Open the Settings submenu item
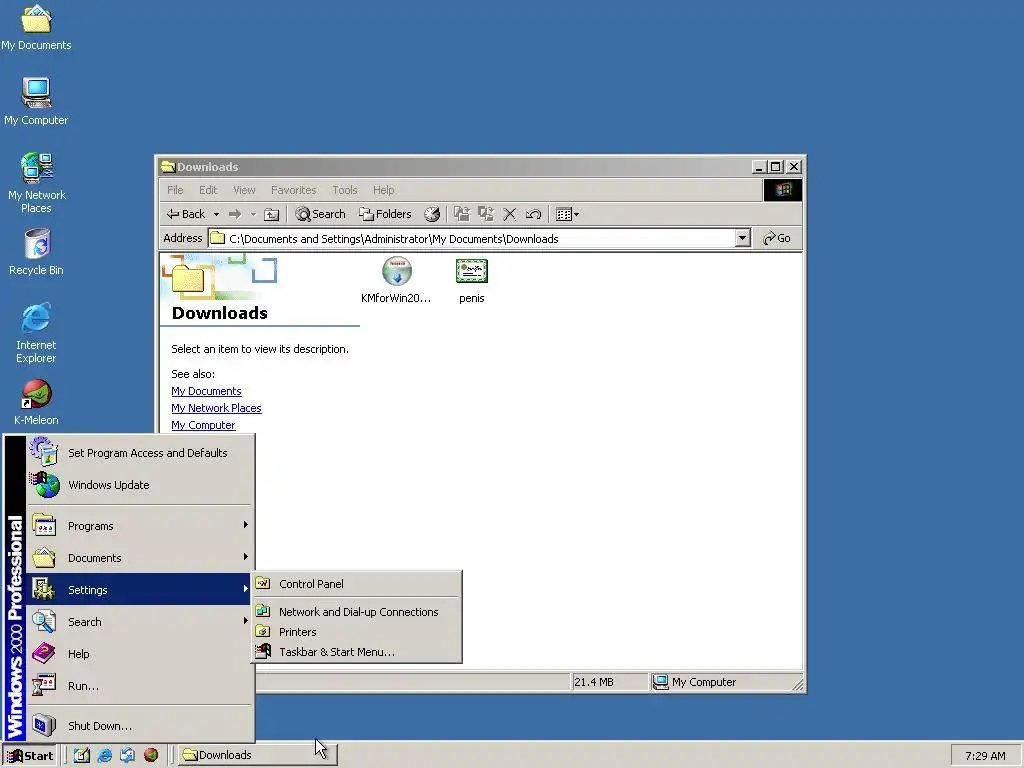Image resolution: width=1024 pixels, height=768 pixels. (139, 589)
